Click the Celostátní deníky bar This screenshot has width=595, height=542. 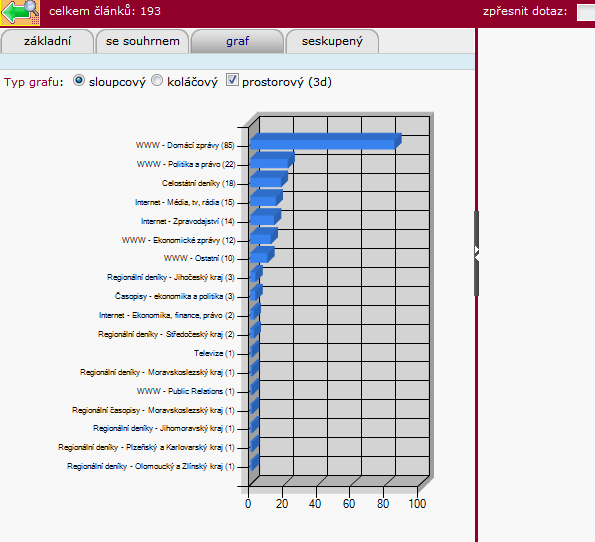click(x=269, y=179)
